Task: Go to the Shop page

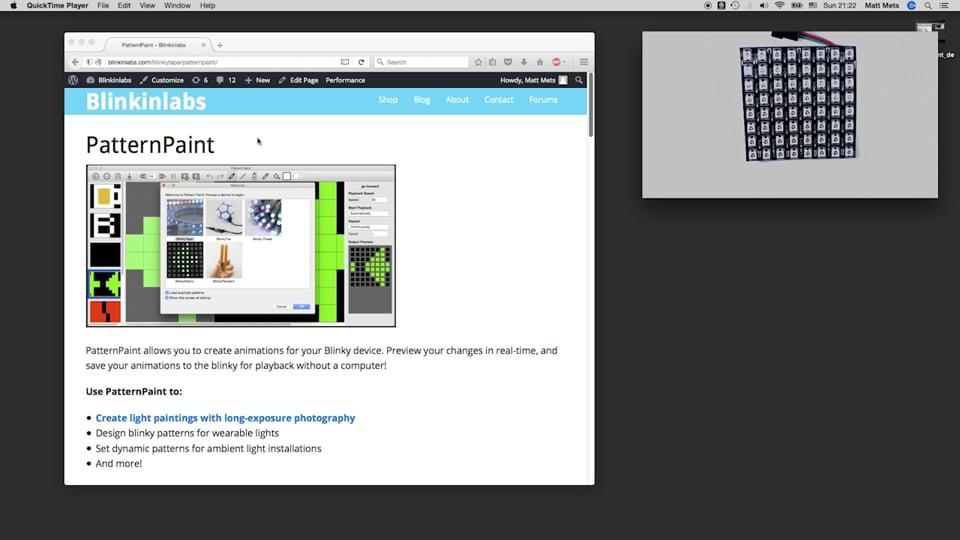Action: (x=388, y=100)
